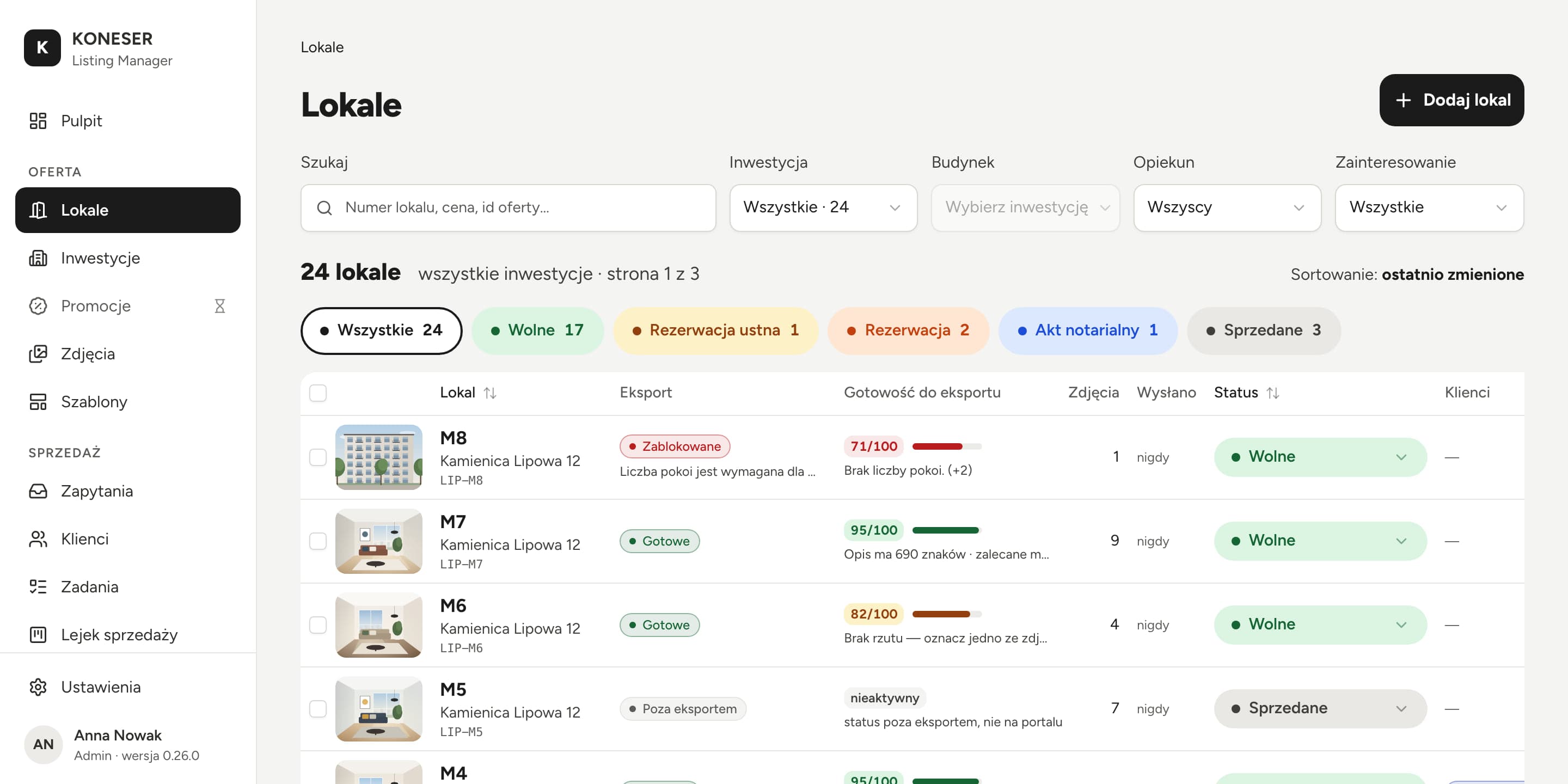Open the Inwestycja dropdown showing Wszystkie · 24
Screen dimensions: 1568x784
(823, 207)
